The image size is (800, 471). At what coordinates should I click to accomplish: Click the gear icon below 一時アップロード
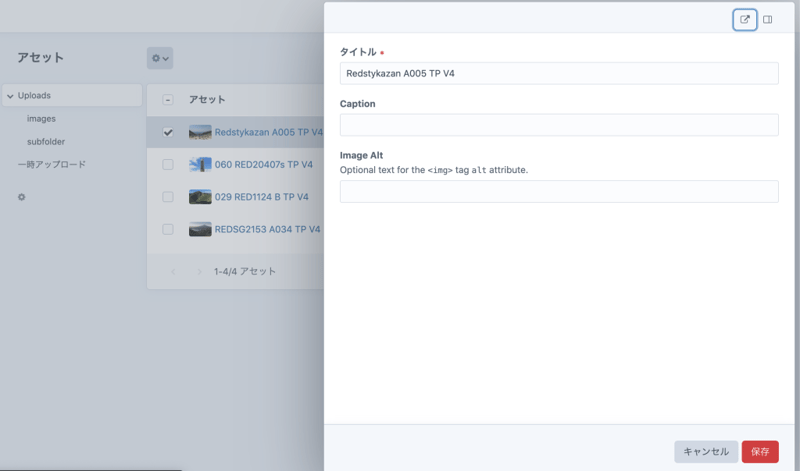(x=22, y=197)
